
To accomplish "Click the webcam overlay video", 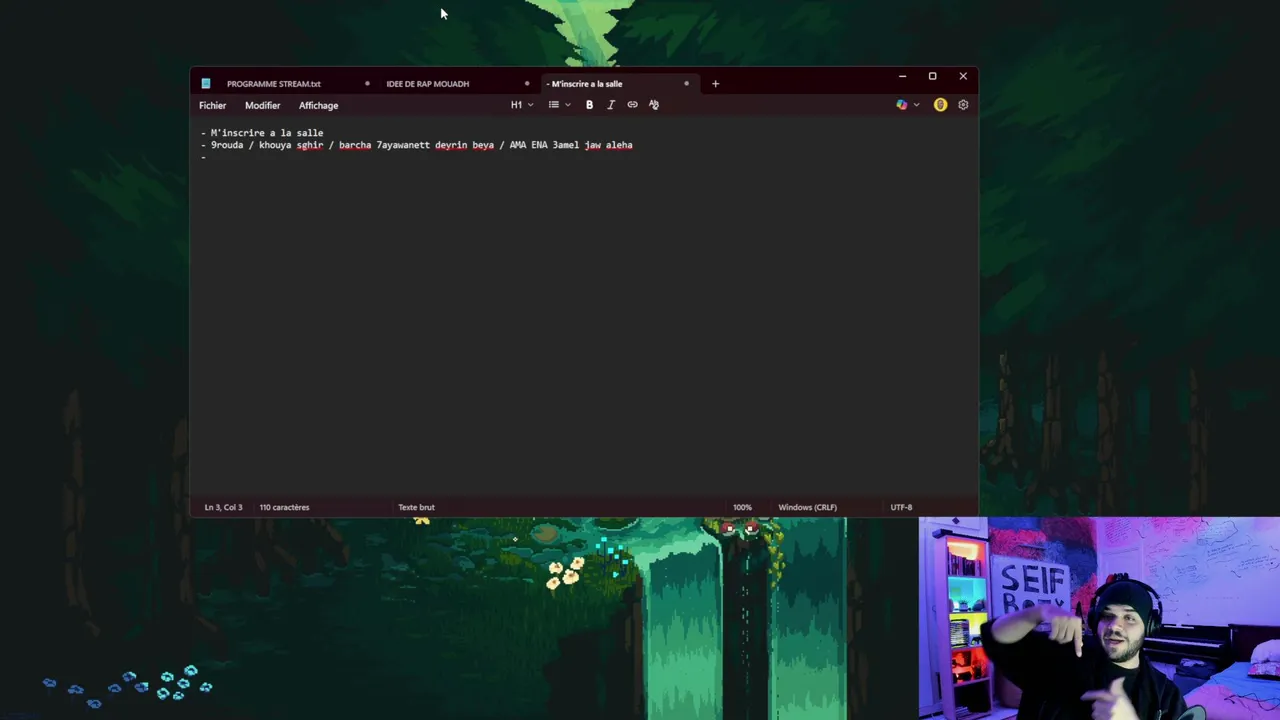I will (1099, 618).
